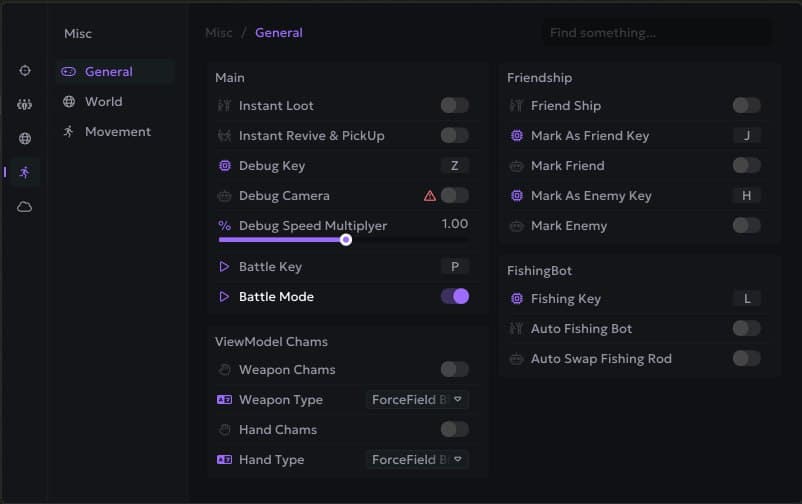Turn off the Battle Mode switch
Image resolution: width=802 pixels, height=504 pixels.
pyautogui.click(x=454, y=296)
